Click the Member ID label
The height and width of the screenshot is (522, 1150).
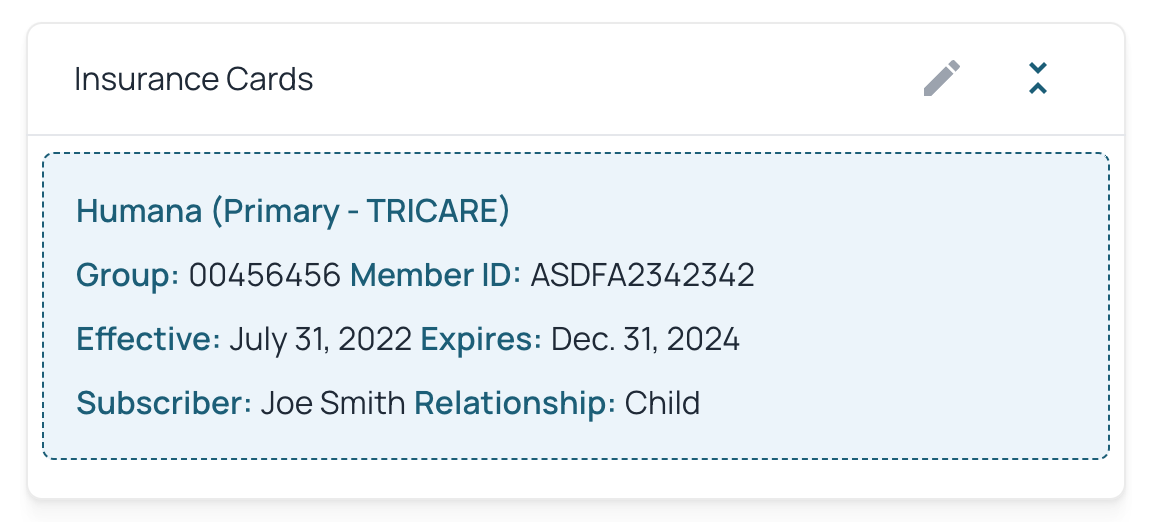436,276
